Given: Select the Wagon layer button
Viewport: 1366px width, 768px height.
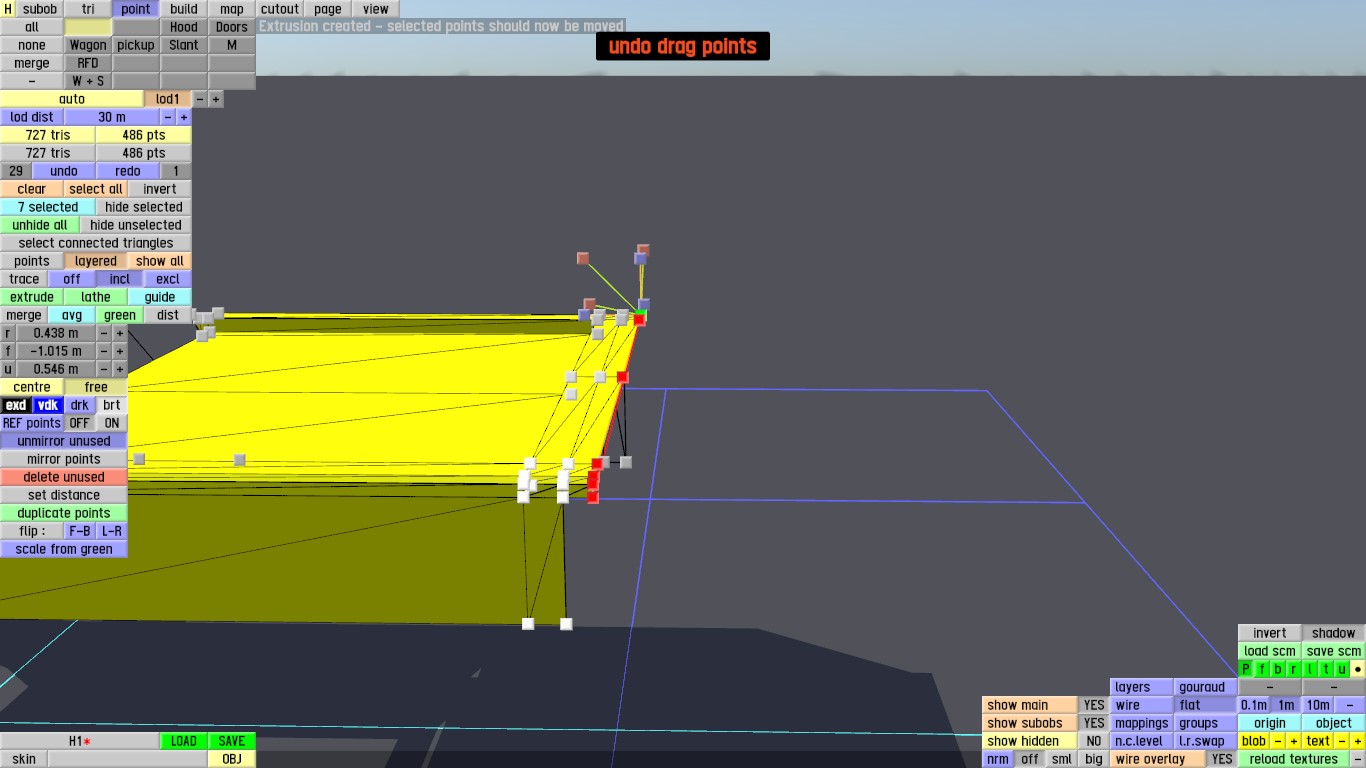Looking at the screenshot, I should [x=88, y=45].
